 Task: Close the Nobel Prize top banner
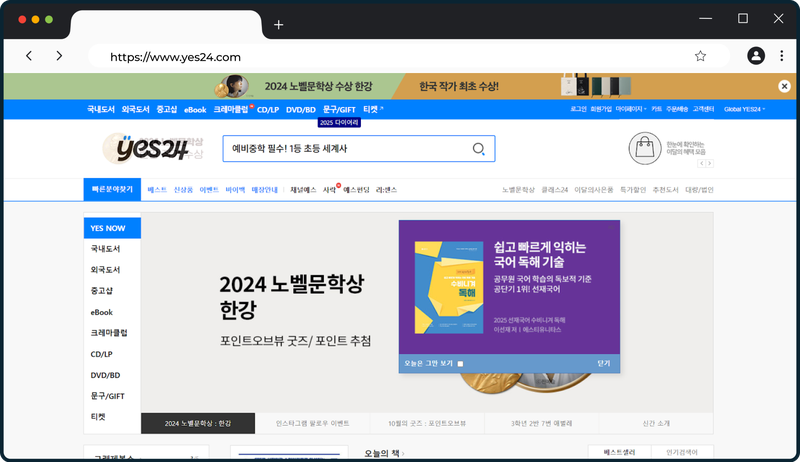click(x=784, y=86)
